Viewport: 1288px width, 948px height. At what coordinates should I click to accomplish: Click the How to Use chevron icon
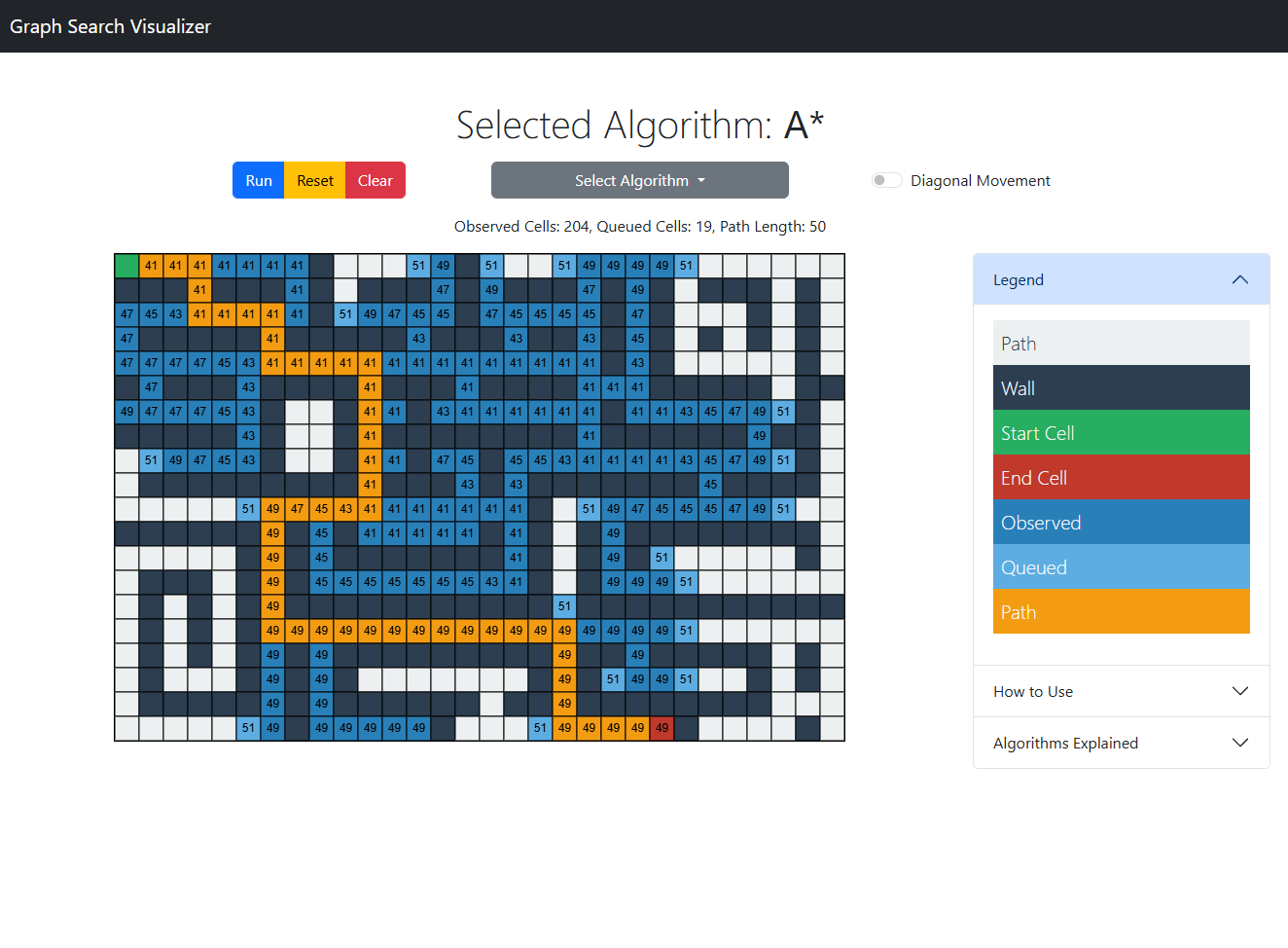coord(1239,691)
